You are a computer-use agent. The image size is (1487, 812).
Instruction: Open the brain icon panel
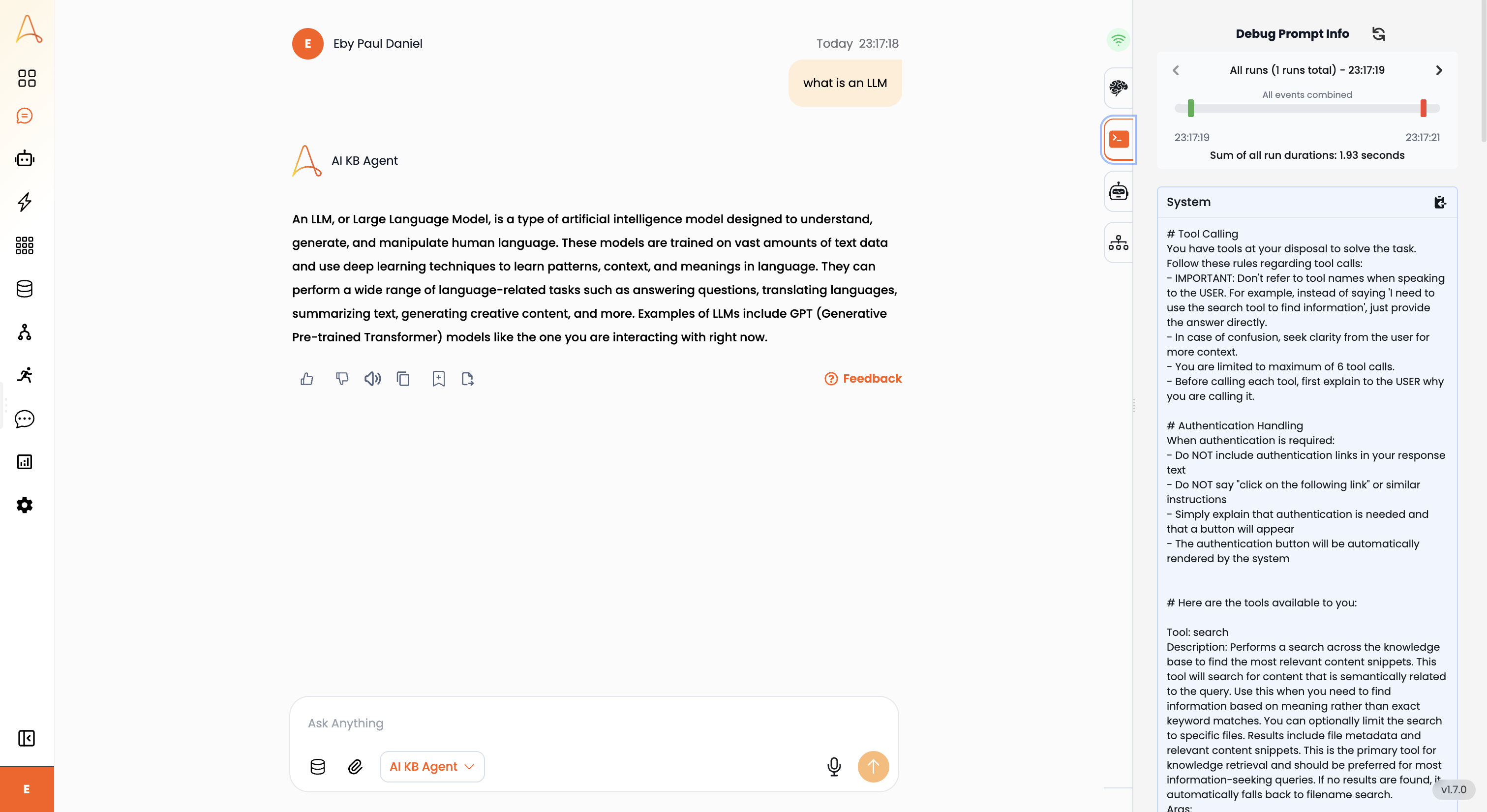(1118, 88)
